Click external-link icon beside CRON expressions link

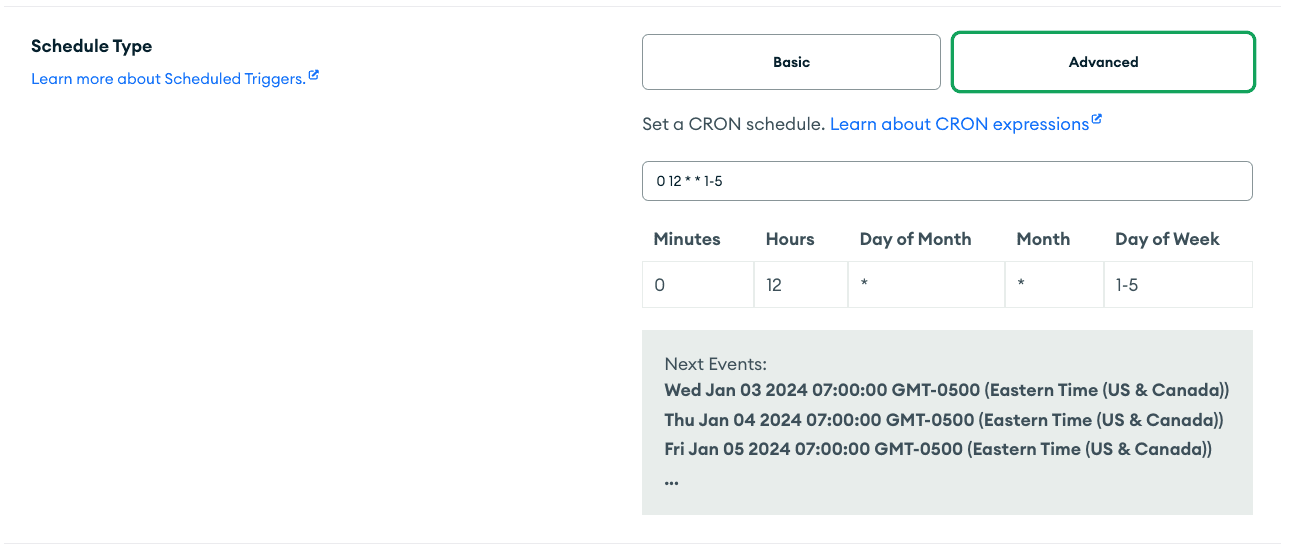point(1097,121)
